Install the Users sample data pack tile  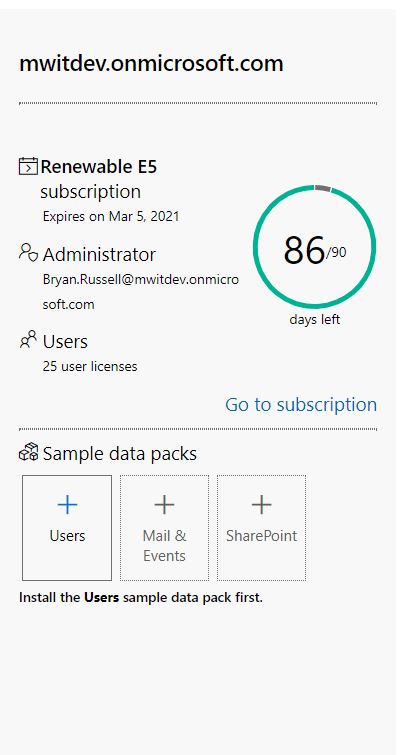67,528
